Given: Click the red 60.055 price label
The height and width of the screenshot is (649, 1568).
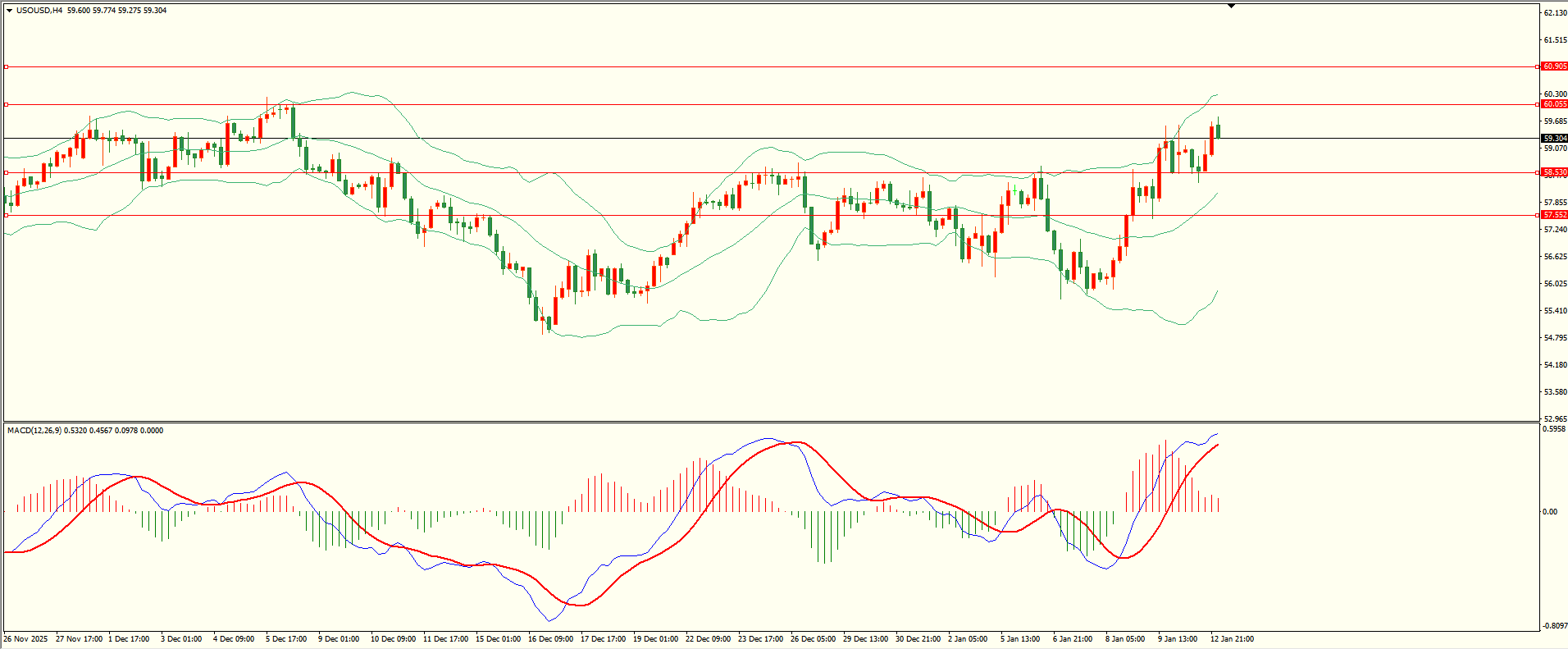Looking at the screenshot, I should tap(1554, 104).
